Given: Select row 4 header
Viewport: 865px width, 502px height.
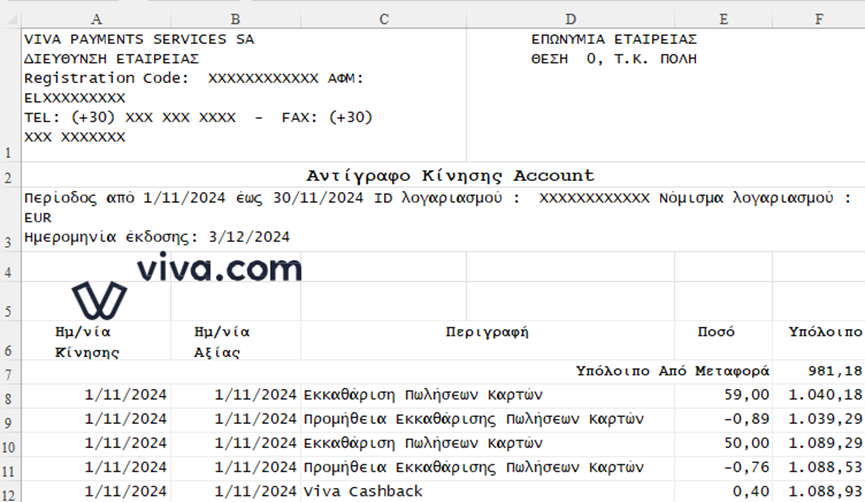Looking at the screenshot, I should [10, 267].
